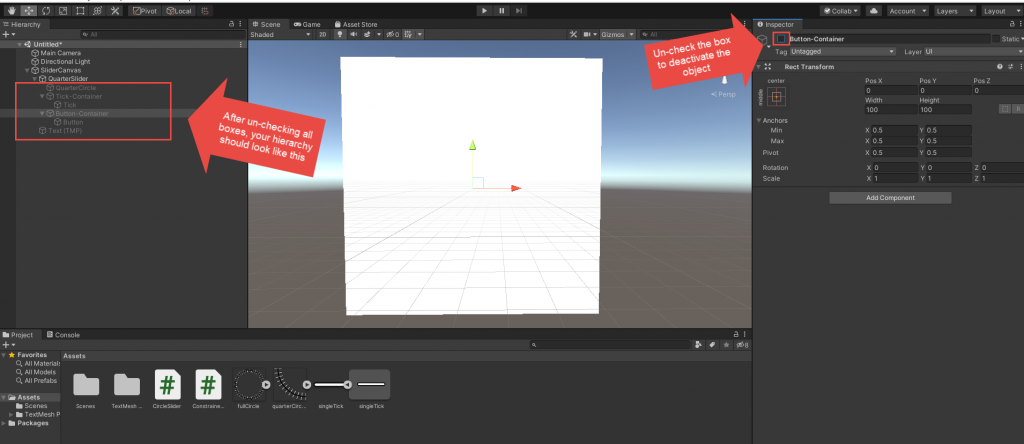Toggle scene lighting with the lightbulb icon
Screen dimensions: 1024x444
(x=340, y=35)
